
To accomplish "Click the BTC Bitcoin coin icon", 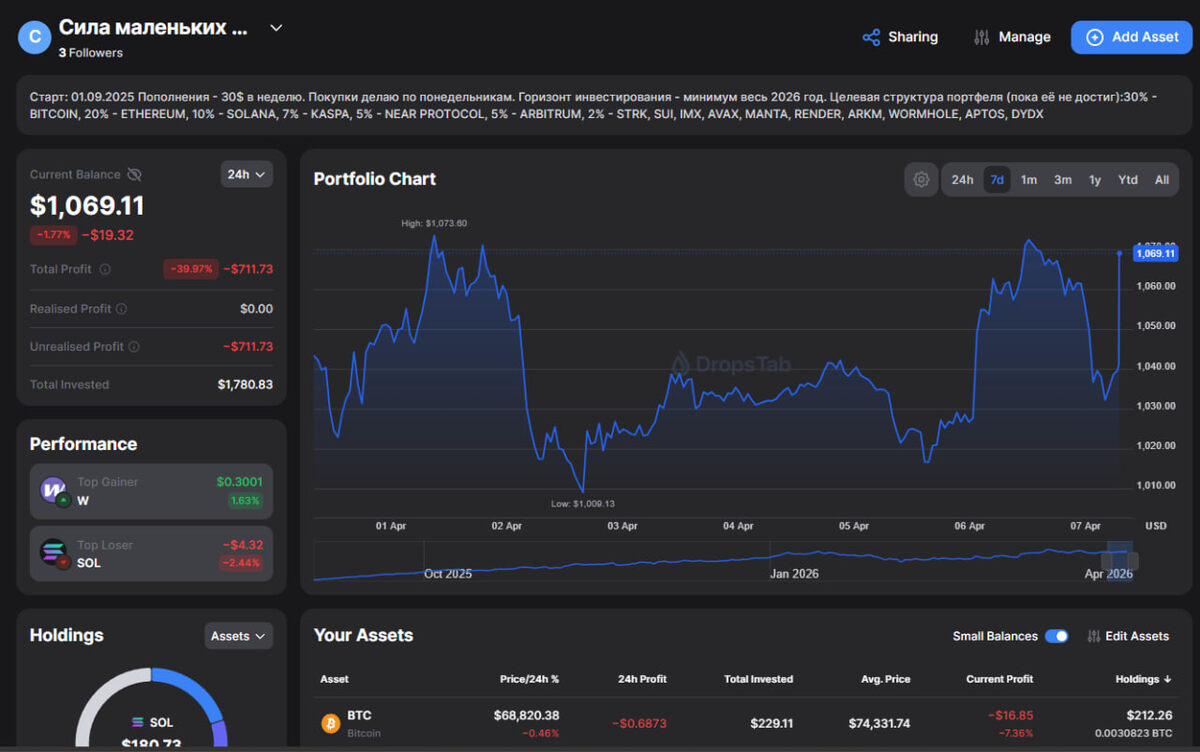I will (x=330, y=722).
